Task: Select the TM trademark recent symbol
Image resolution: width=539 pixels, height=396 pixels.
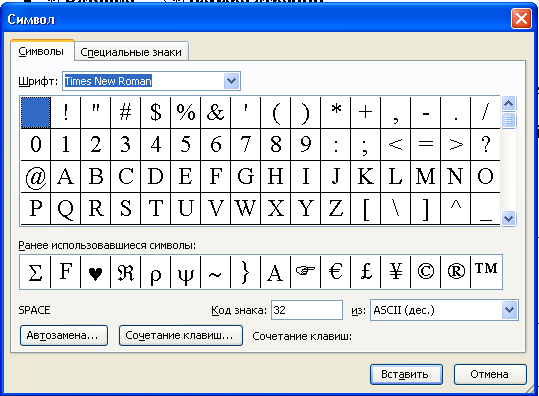Action: [x=486, y=272]
